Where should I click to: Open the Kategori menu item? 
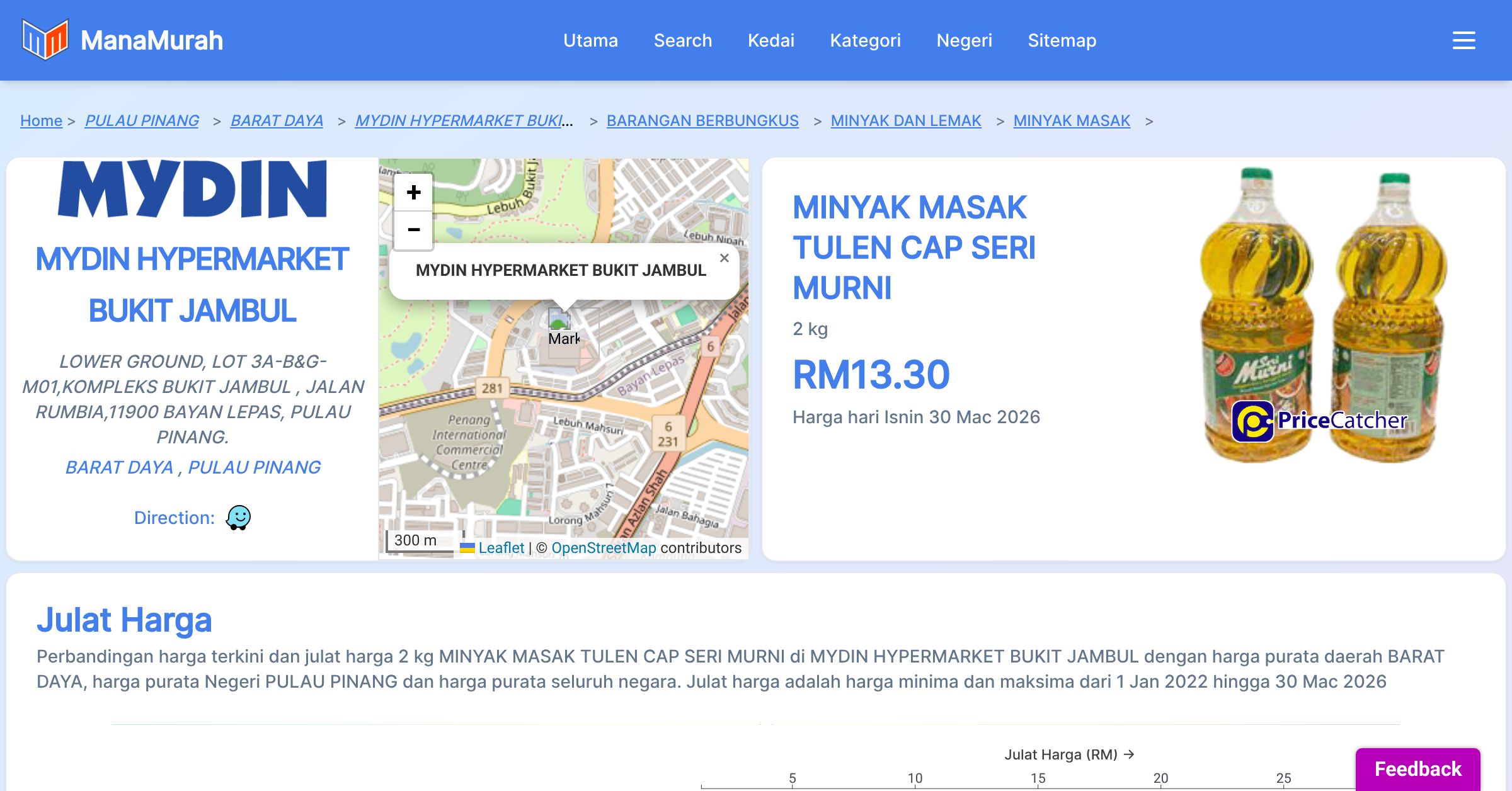point(865,40)
